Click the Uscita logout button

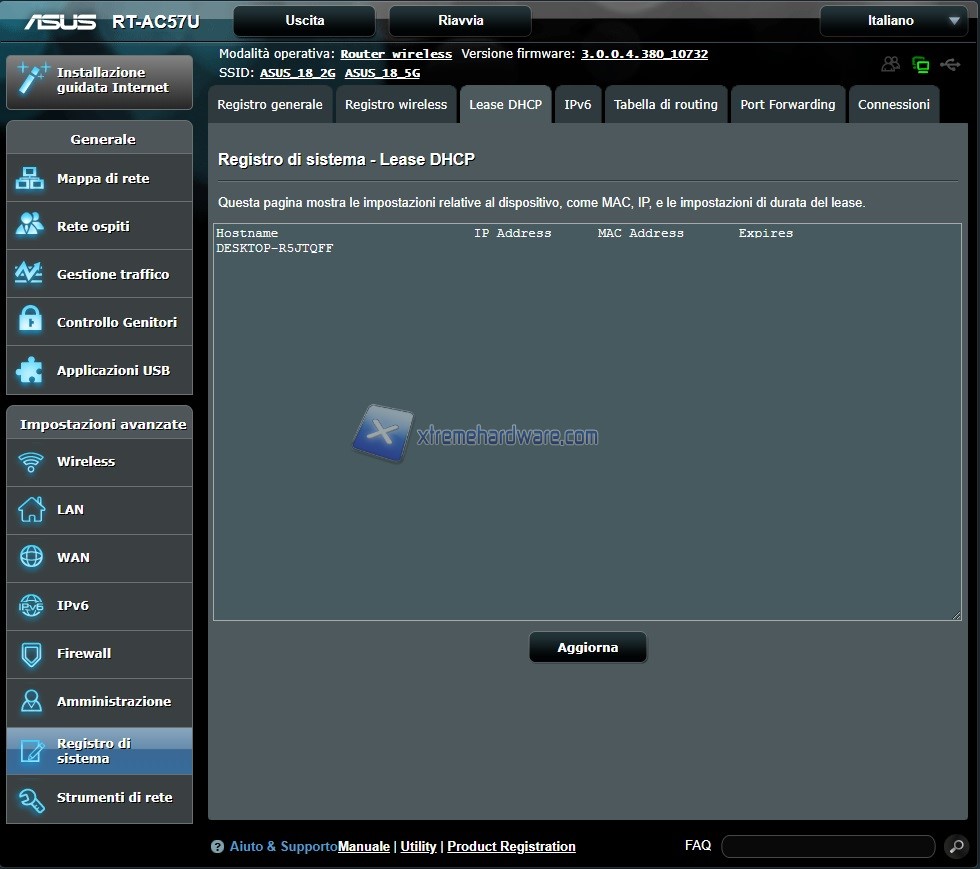304,21
